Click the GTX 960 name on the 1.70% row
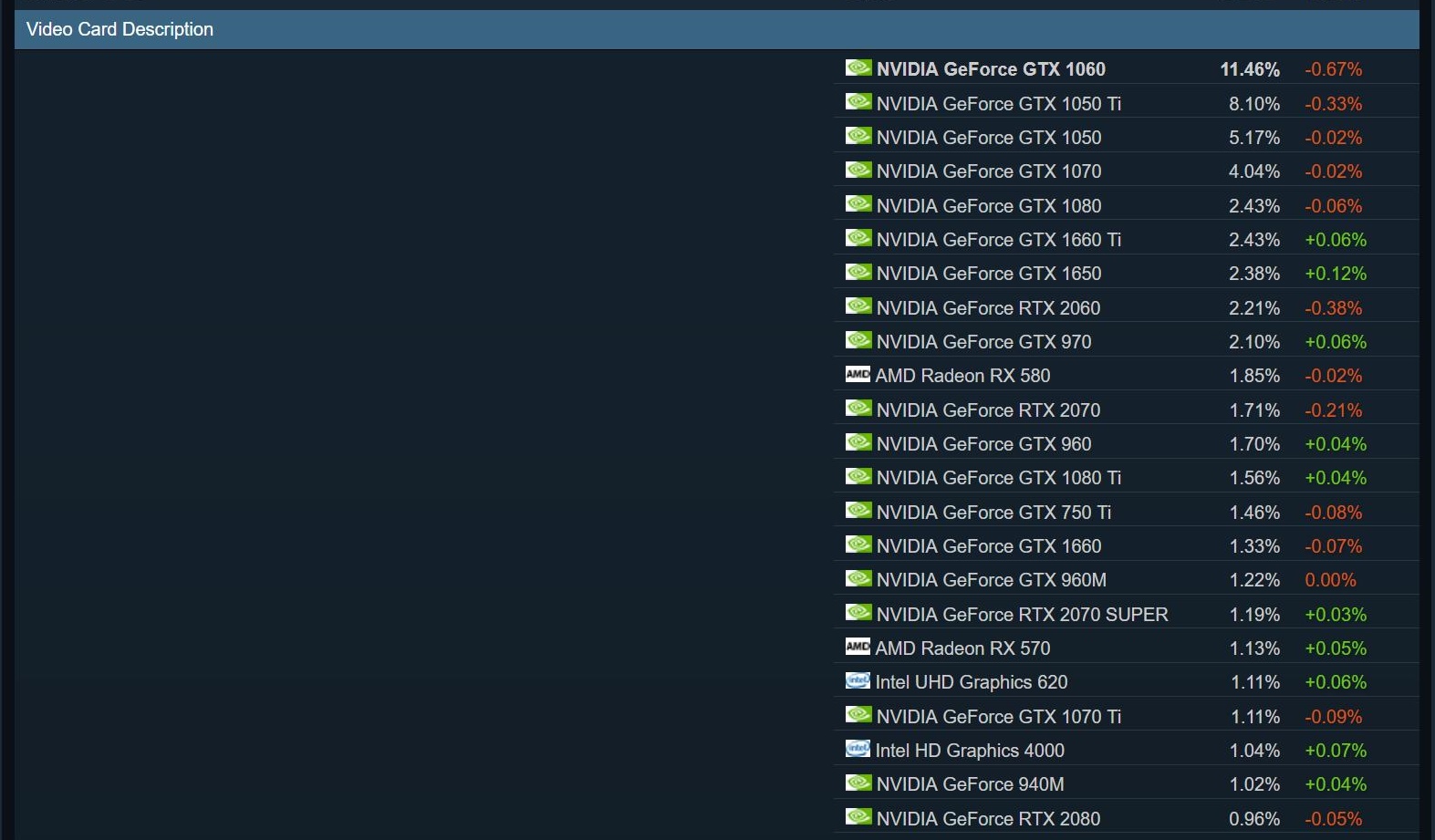1435x840 pixels. [984, 444]
